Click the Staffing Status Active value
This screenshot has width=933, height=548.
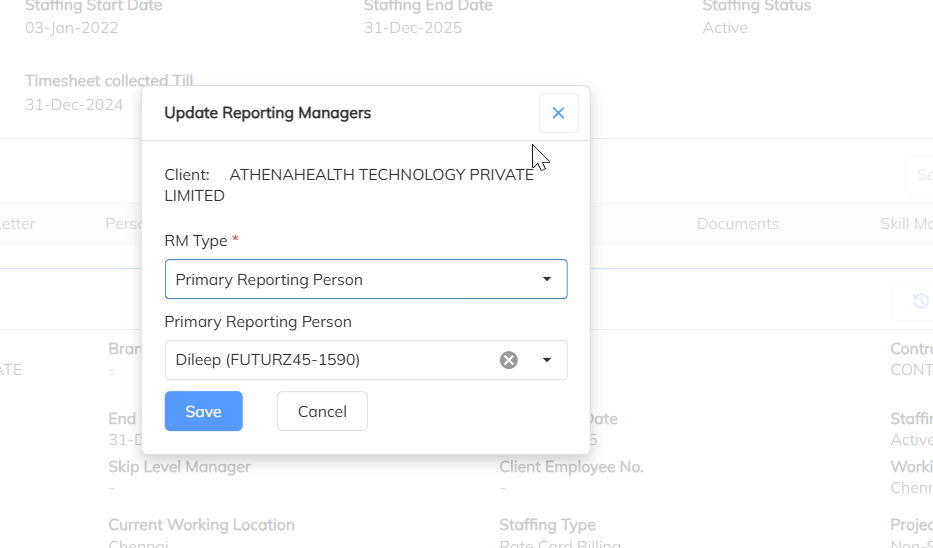pyautogui.click(x=725, y=28)
